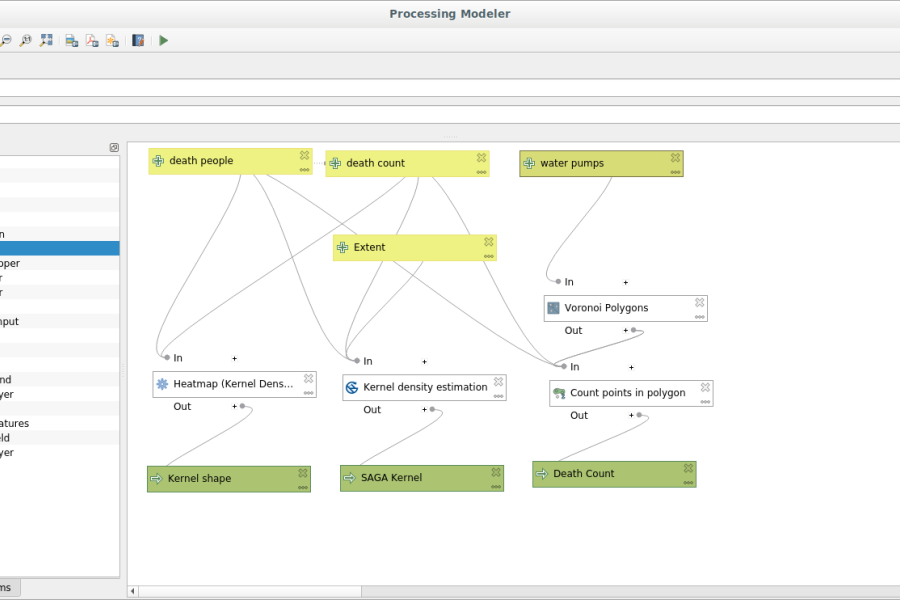900x600 pixels.
Task: Zoom to fit the whole model
Action: [x=46, y=40]
